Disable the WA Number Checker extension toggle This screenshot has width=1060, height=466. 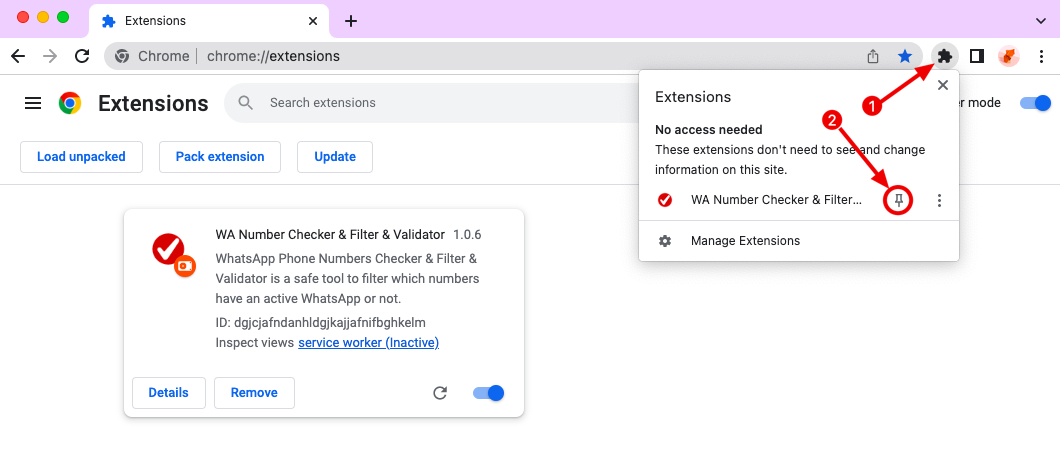coord(489,393)
